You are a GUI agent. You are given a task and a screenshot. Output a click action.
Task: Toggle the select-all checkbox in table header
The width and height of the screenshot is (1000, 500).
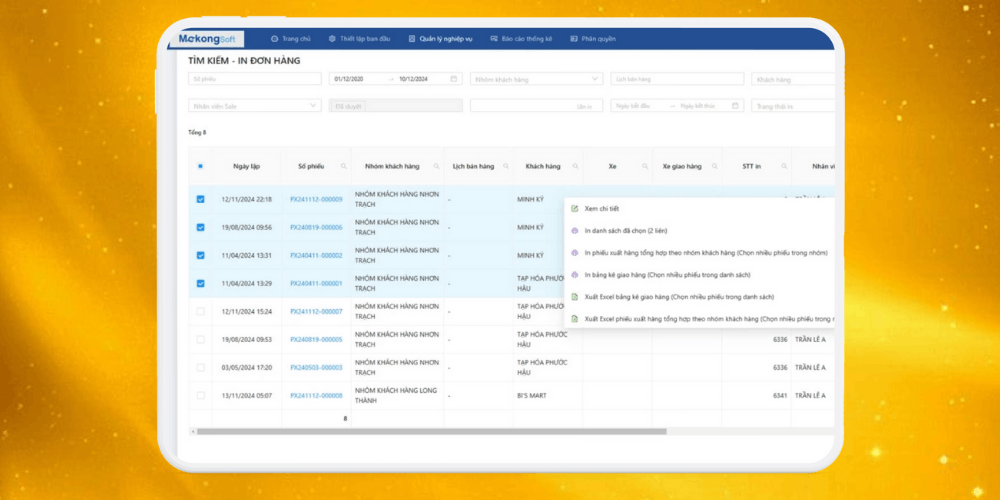(200, 166)
